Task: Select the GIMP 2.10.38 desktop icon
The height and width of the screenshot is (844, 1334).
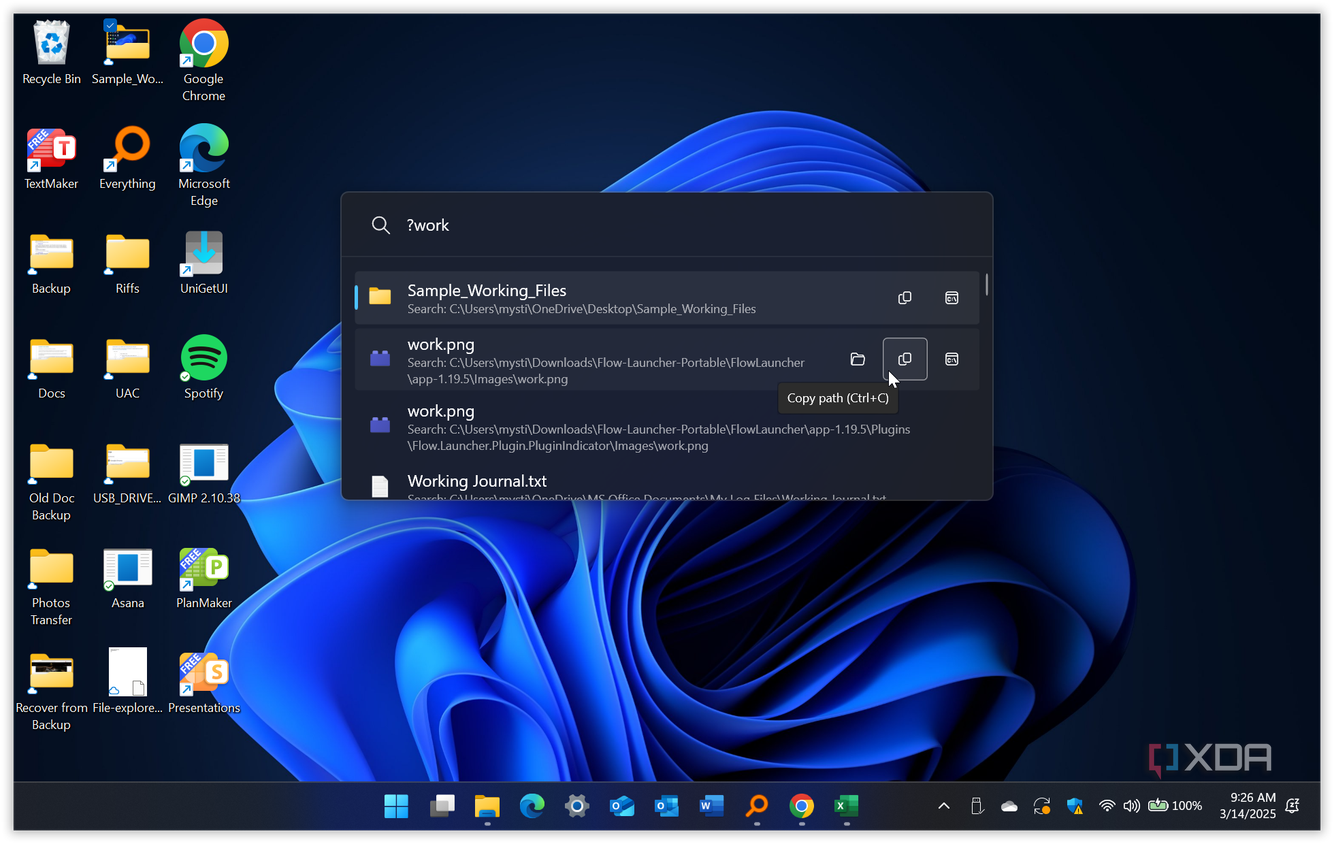Action: point(204,473)
